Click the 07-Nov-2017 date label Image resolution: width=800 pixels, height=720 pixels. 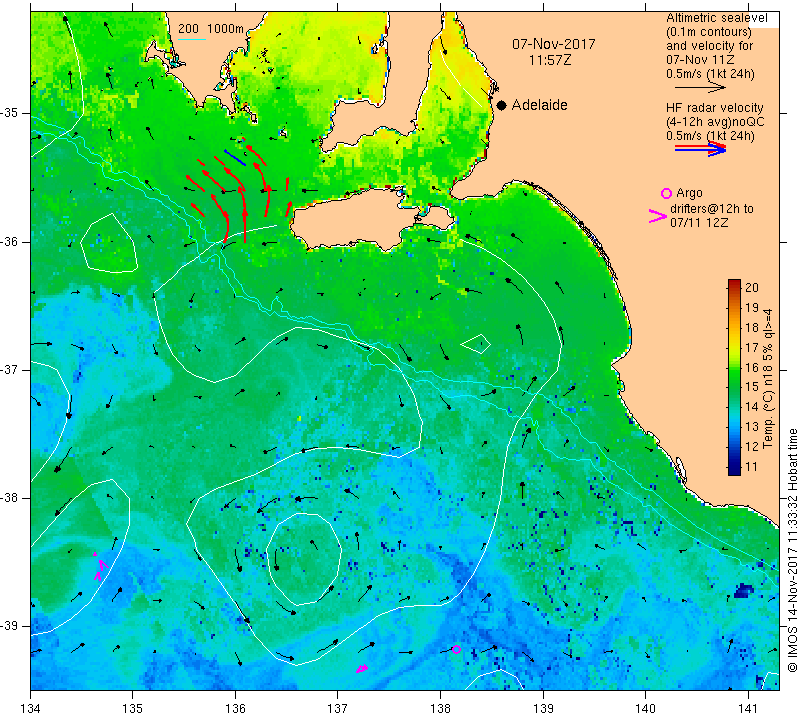[x=554, y=44]
